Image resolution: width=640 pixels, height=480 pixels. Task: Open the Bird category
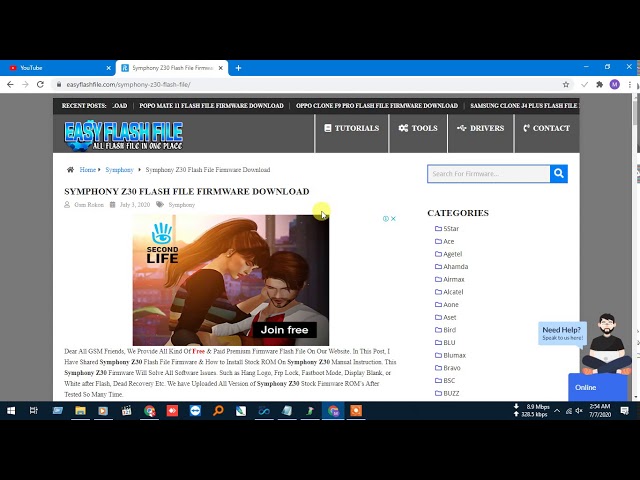(x=449, y=330)
